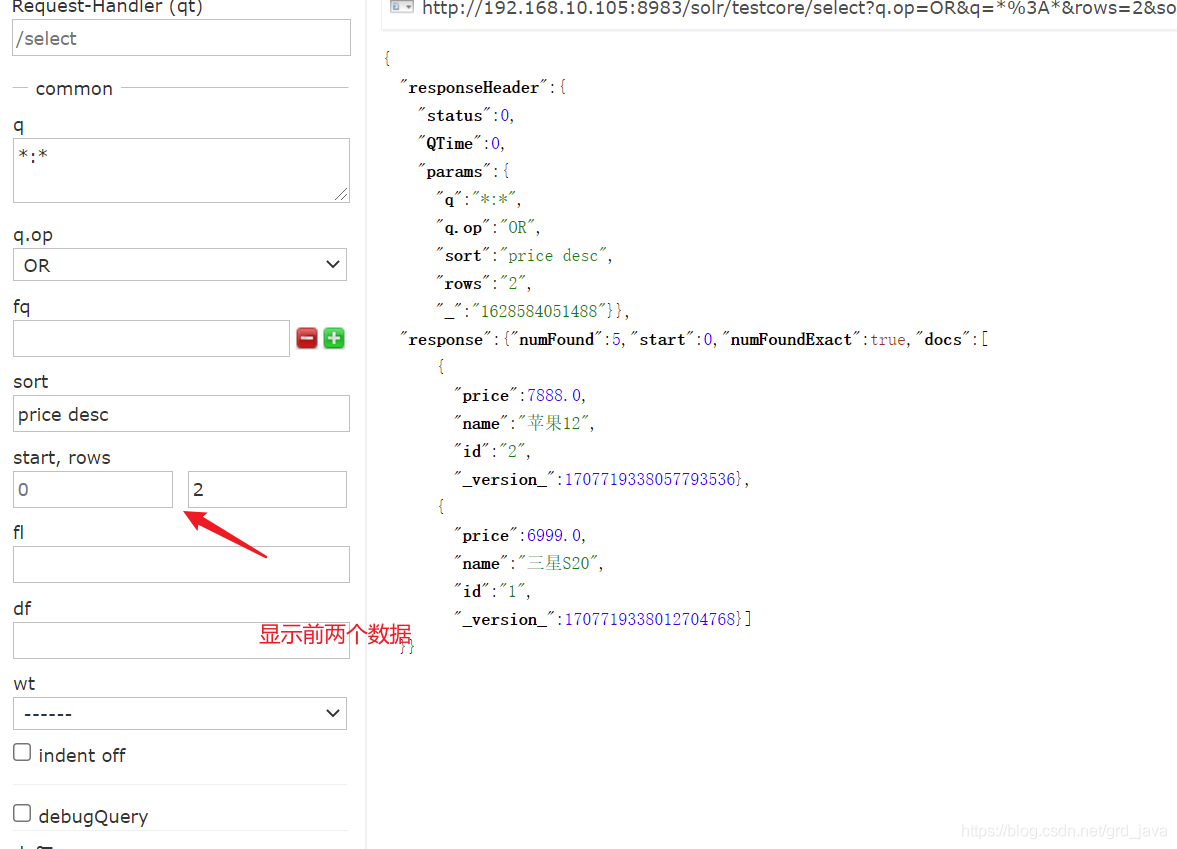The width and height of the screenshot is (1177, 849).
Task: Open the q.op dropdown showing OR
Action: 180,265
